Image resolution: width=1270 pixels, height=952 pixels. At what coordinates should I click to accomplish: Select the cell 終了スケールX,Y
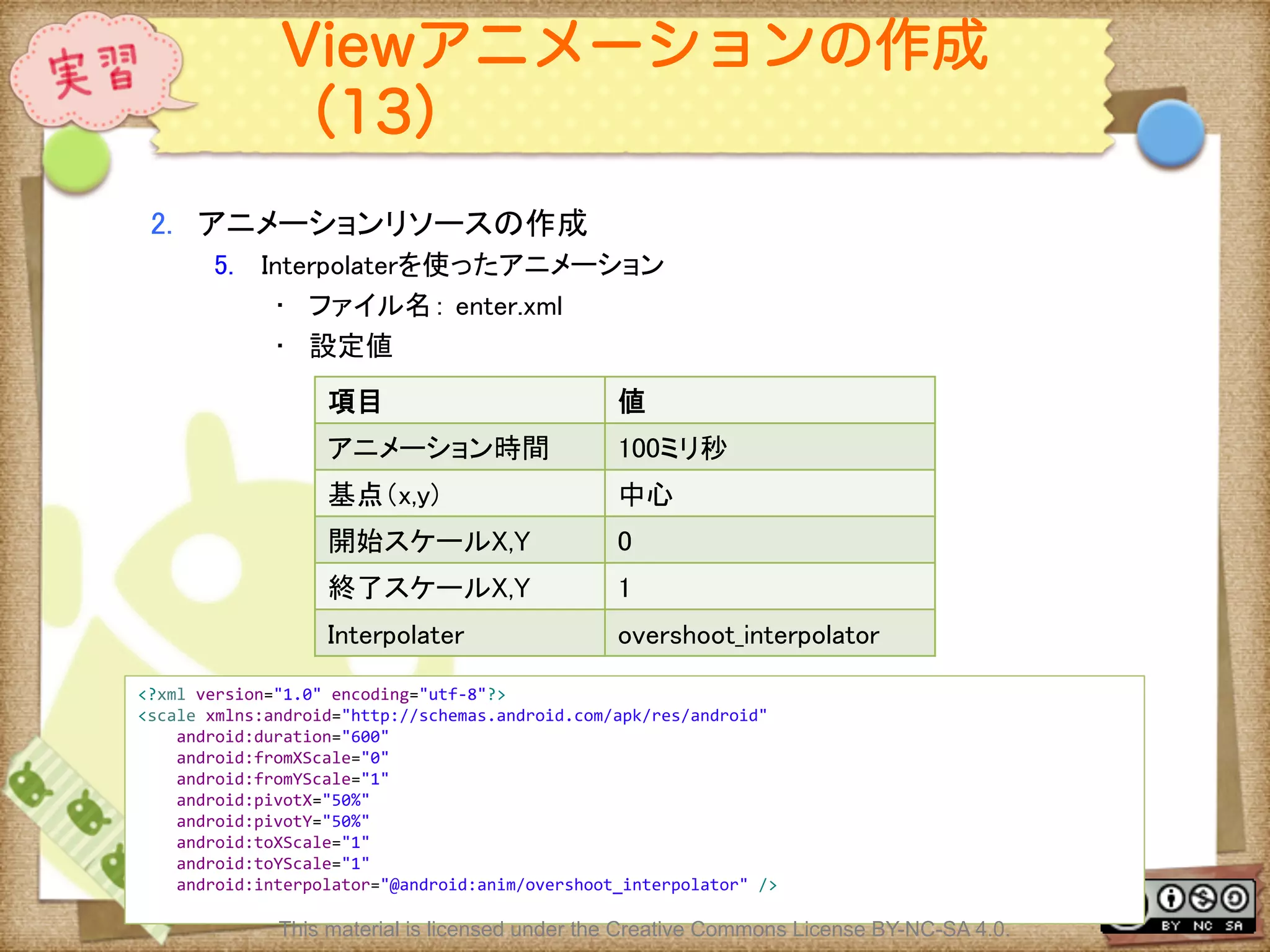point(460,586)
